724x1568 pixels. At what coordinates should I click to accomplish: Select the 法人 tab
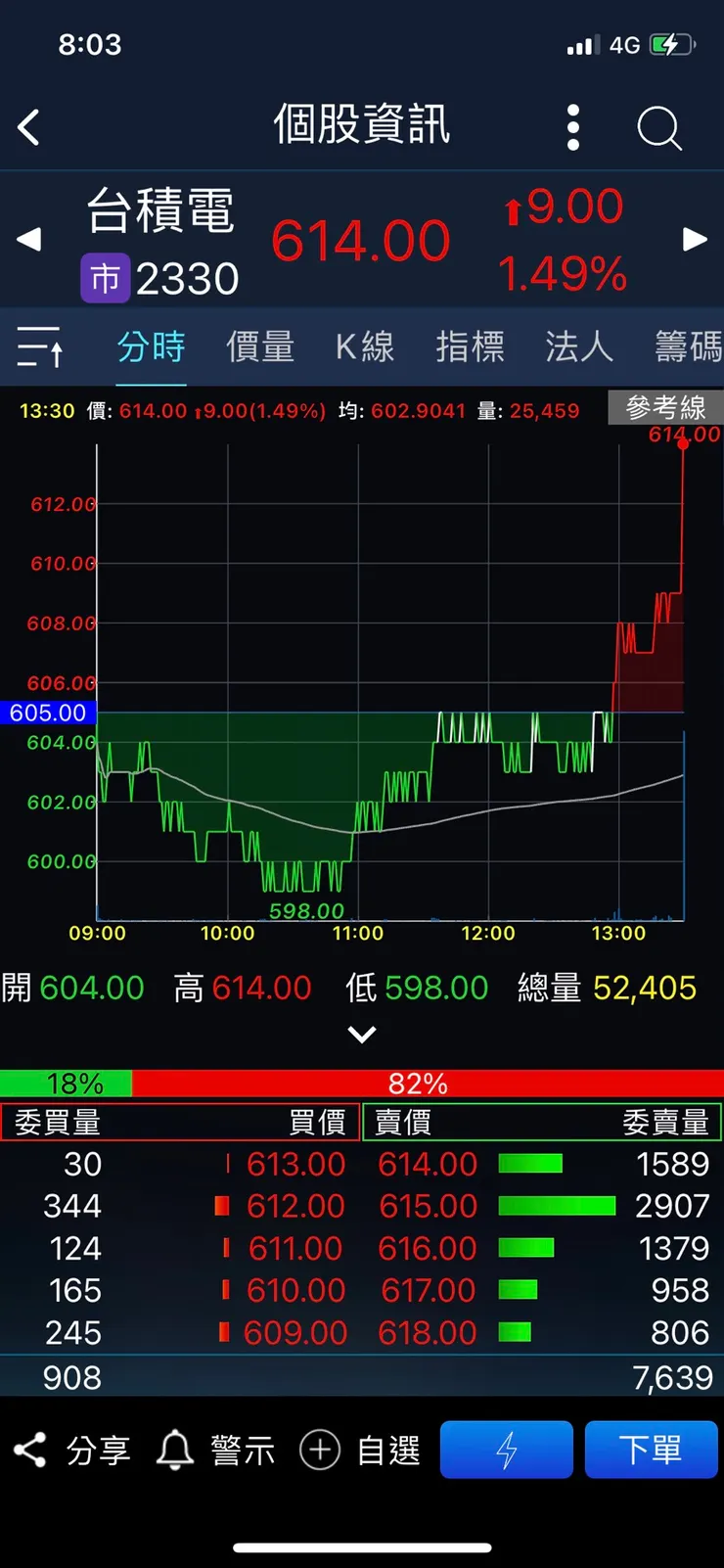[x=579, y=346]
